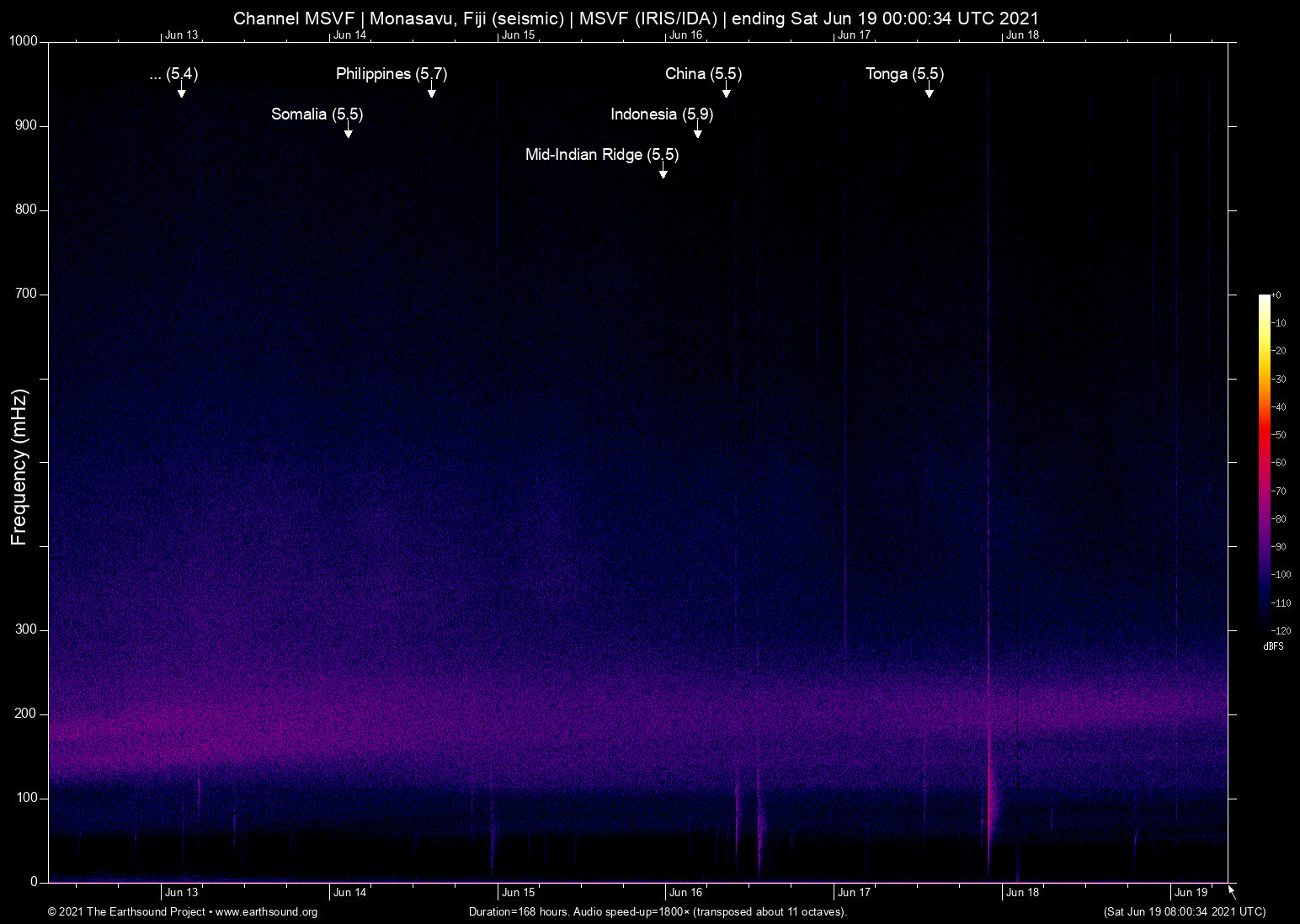The image size is (1300, 924).
Task: Click the arrow marker below the Philippines (5.7) label
Action: pos(431,92)
